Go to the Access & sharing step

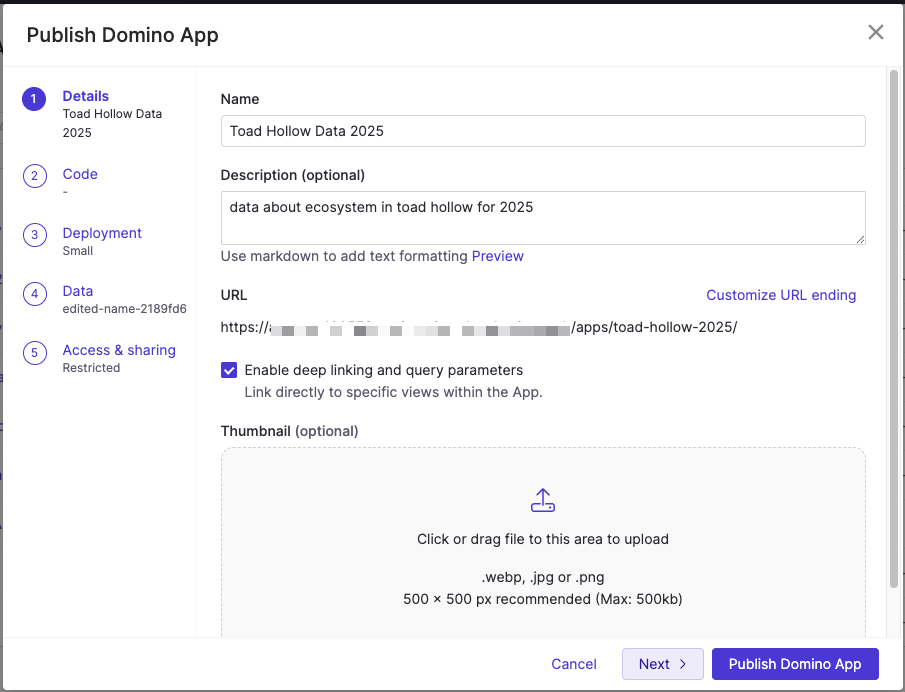click(119, 350)
